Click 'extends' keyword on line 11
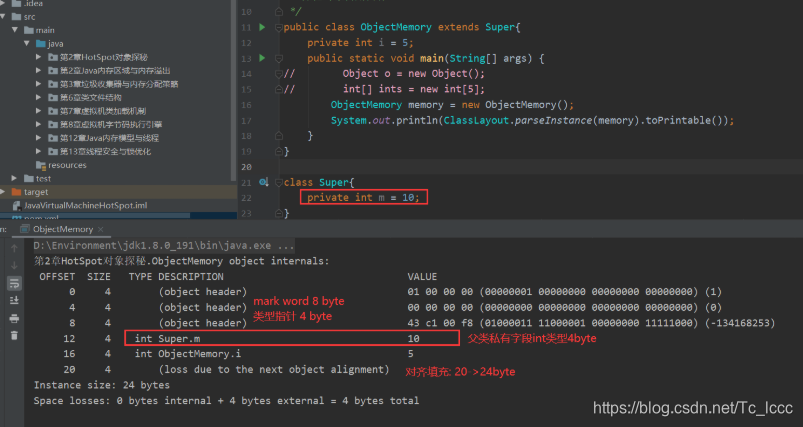This screenshot has height=427, width=803. [458, 27]
